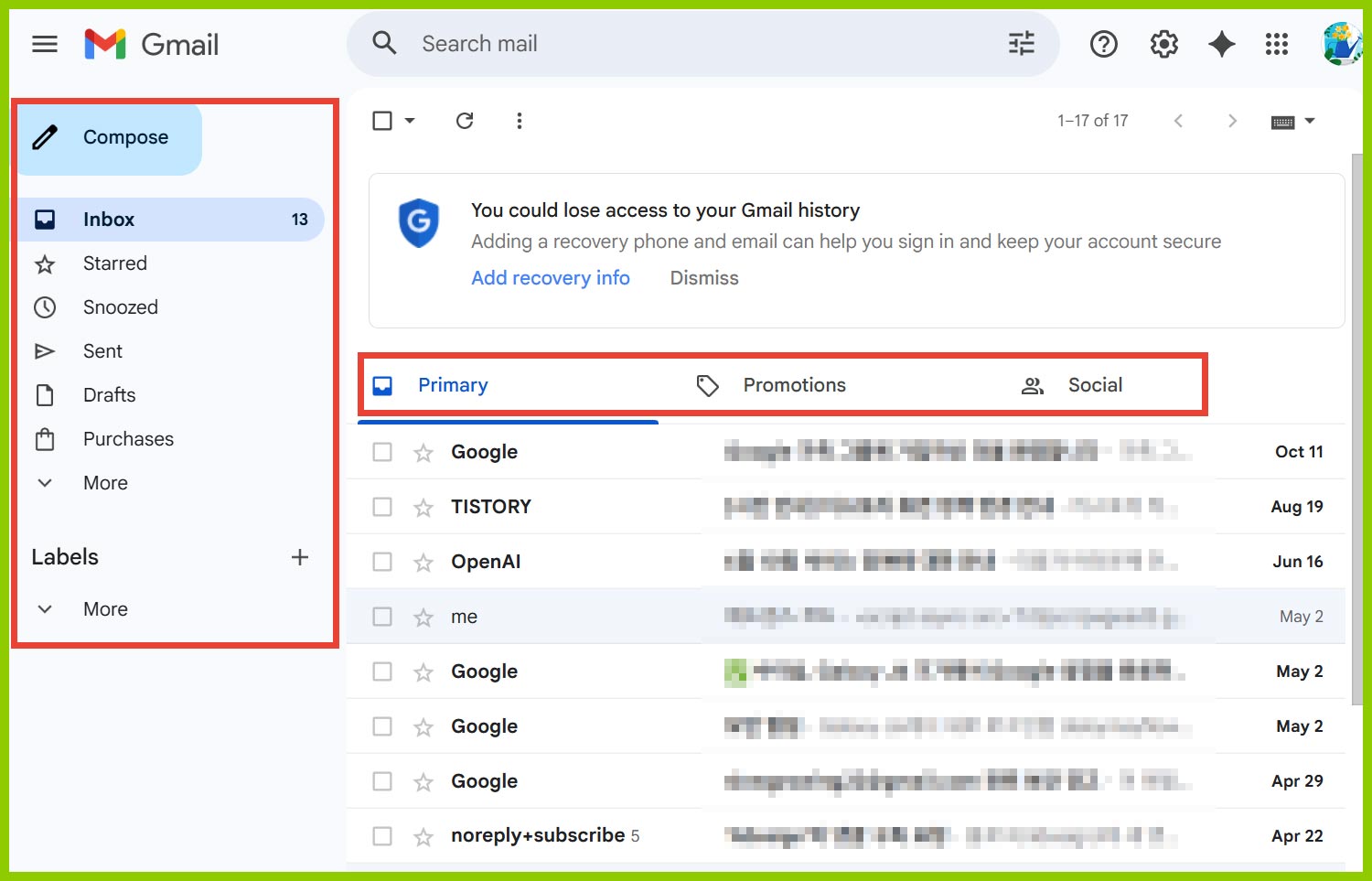Switch to the Primary tab
Screen dimensions: 1372x881
(508, 385)
